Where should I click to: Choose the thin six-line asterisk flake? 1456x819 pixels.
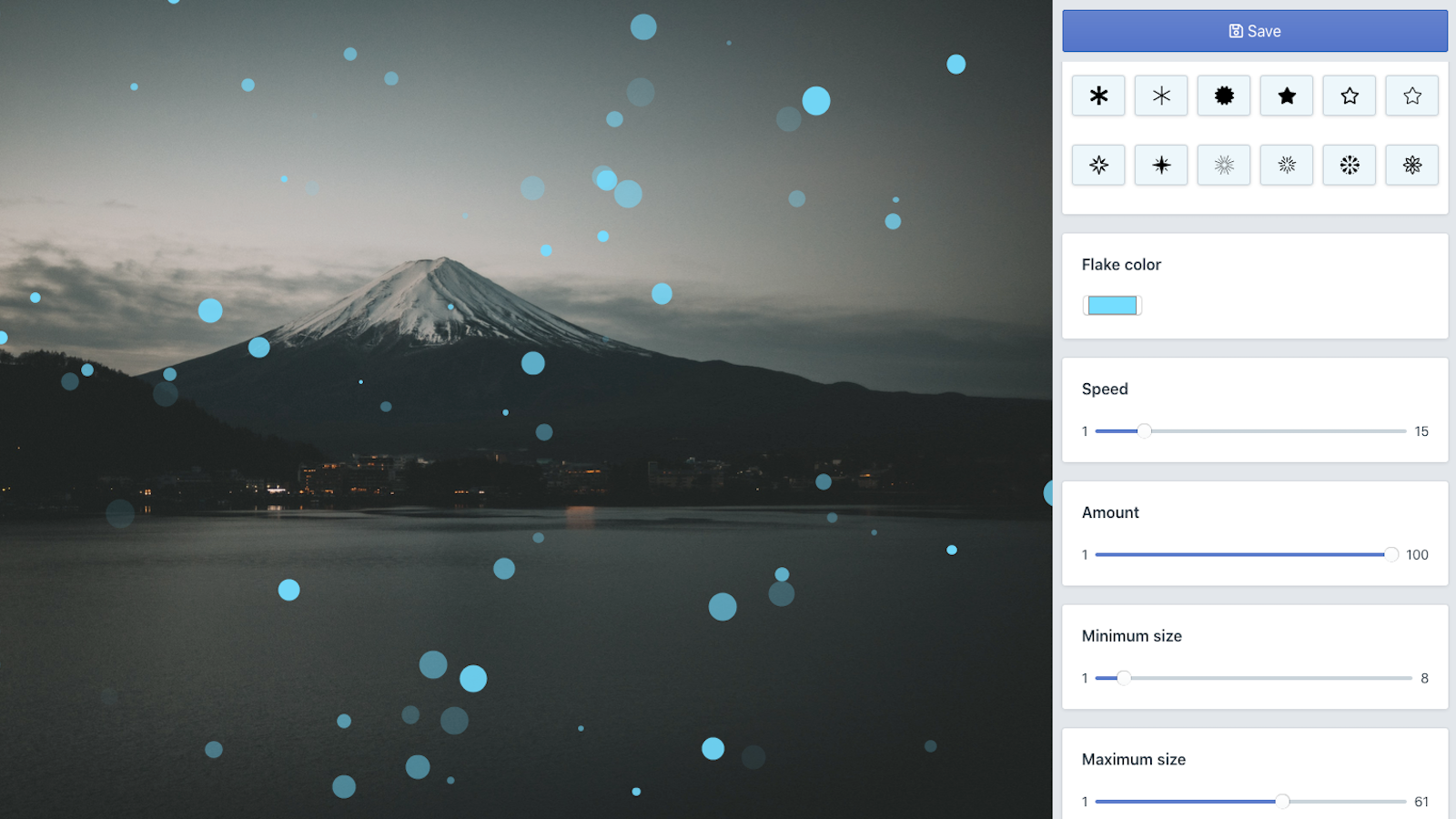pyautogui.click(x=1161, y=96)
